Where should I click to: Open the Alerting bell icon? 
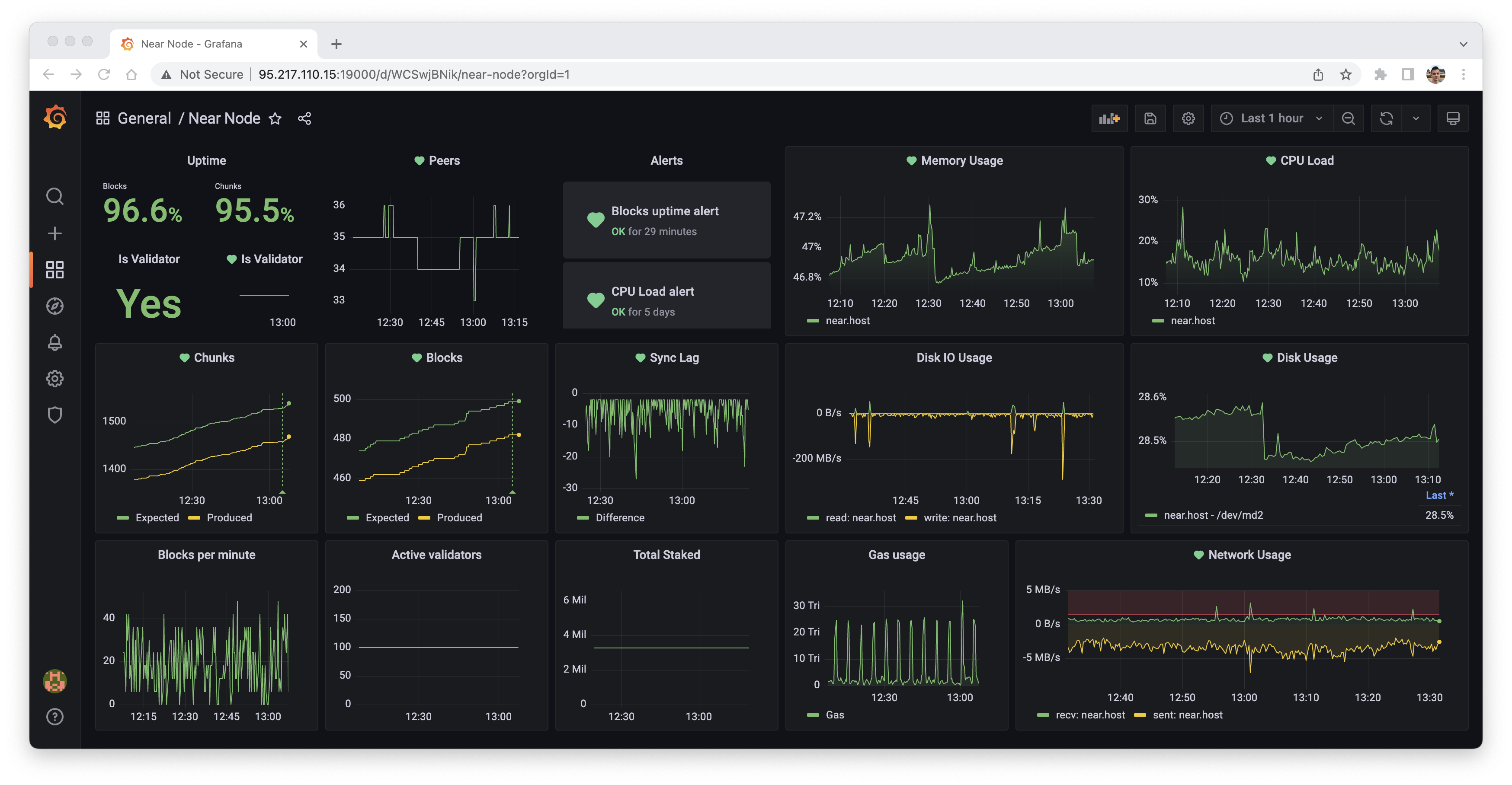coord(54,343)
